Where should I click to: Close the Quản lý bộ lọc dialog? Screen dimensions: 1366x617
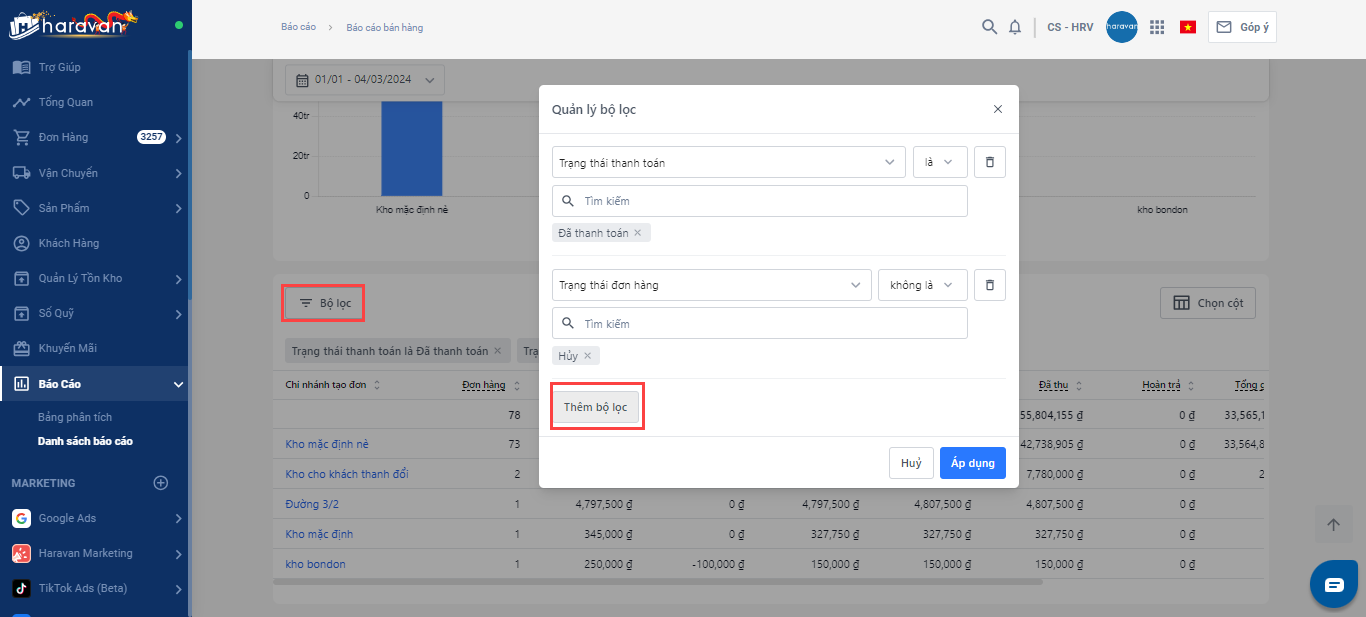click(997, 109)
